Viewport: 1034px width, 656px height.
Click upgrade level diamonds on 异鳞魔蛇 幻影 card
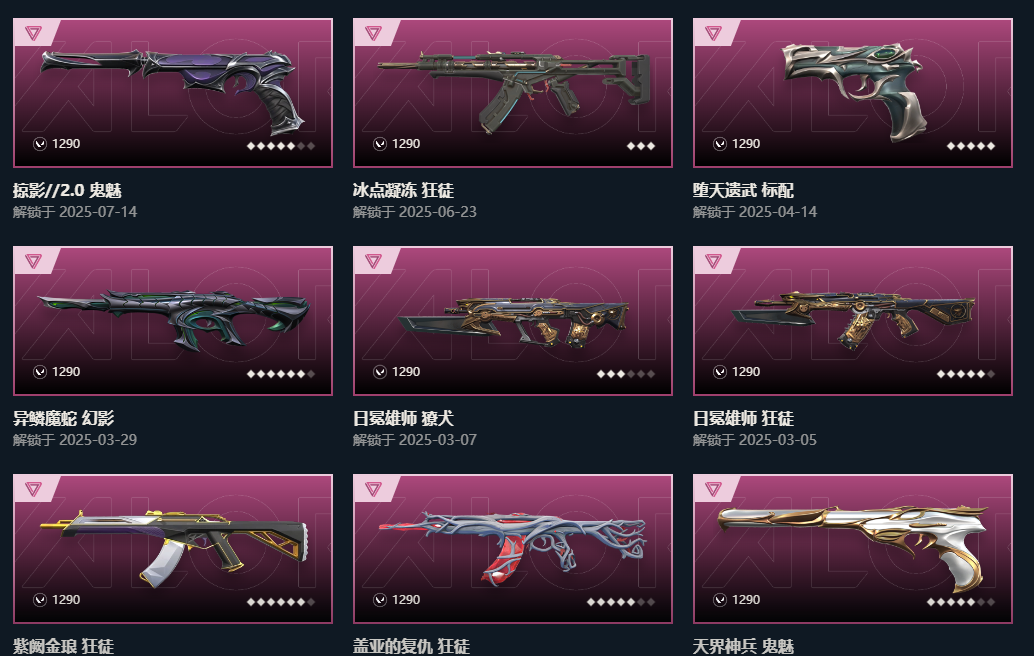pos(281,374)
